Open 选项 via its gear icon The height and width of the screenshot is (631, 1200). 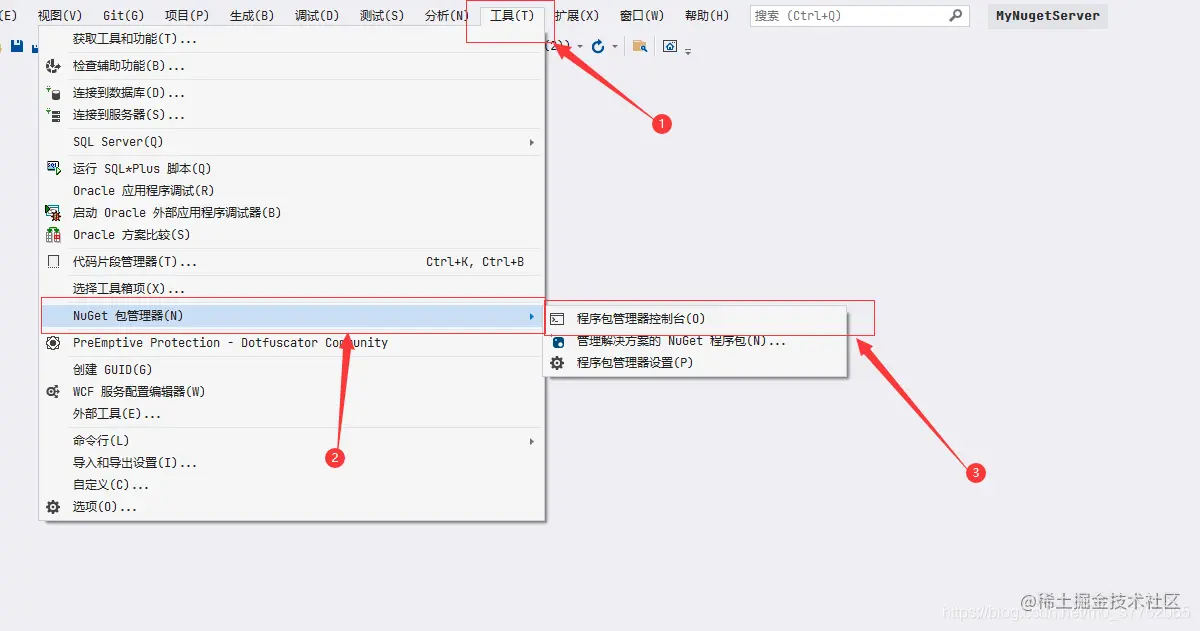click(52, 507)
